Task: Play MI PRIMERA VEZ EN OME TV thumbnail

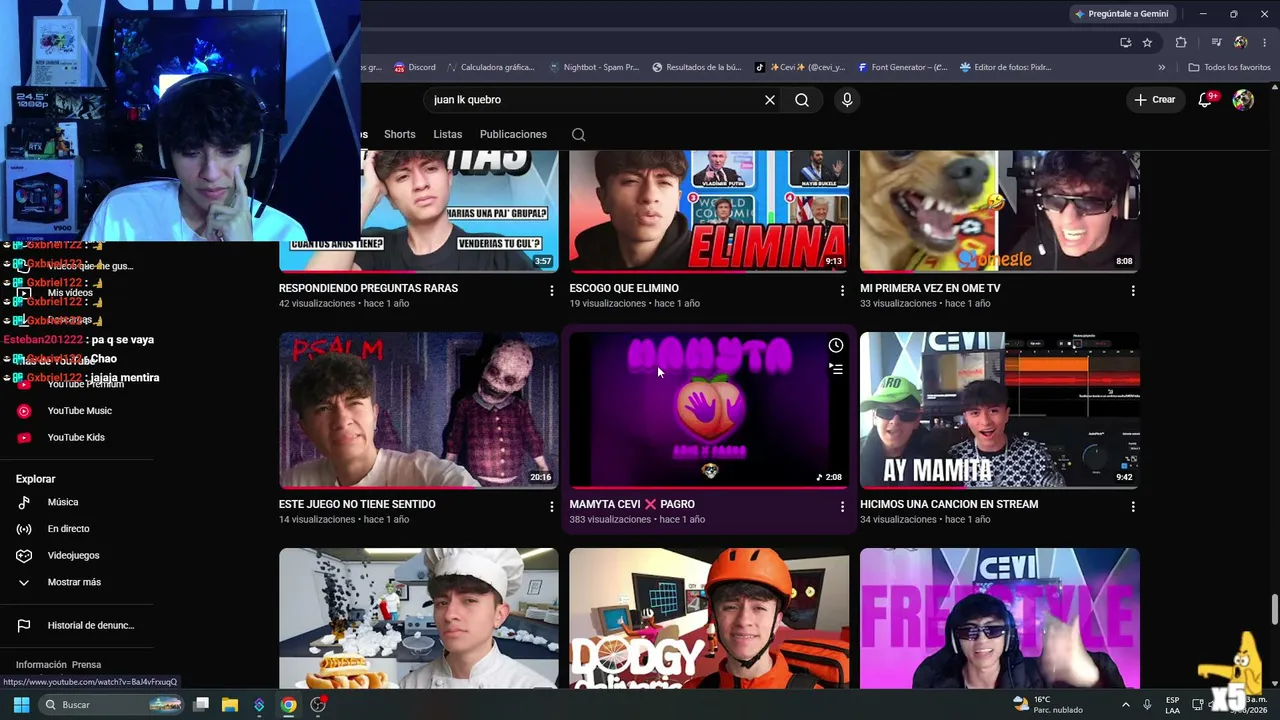Action: tap(1000, 211)
